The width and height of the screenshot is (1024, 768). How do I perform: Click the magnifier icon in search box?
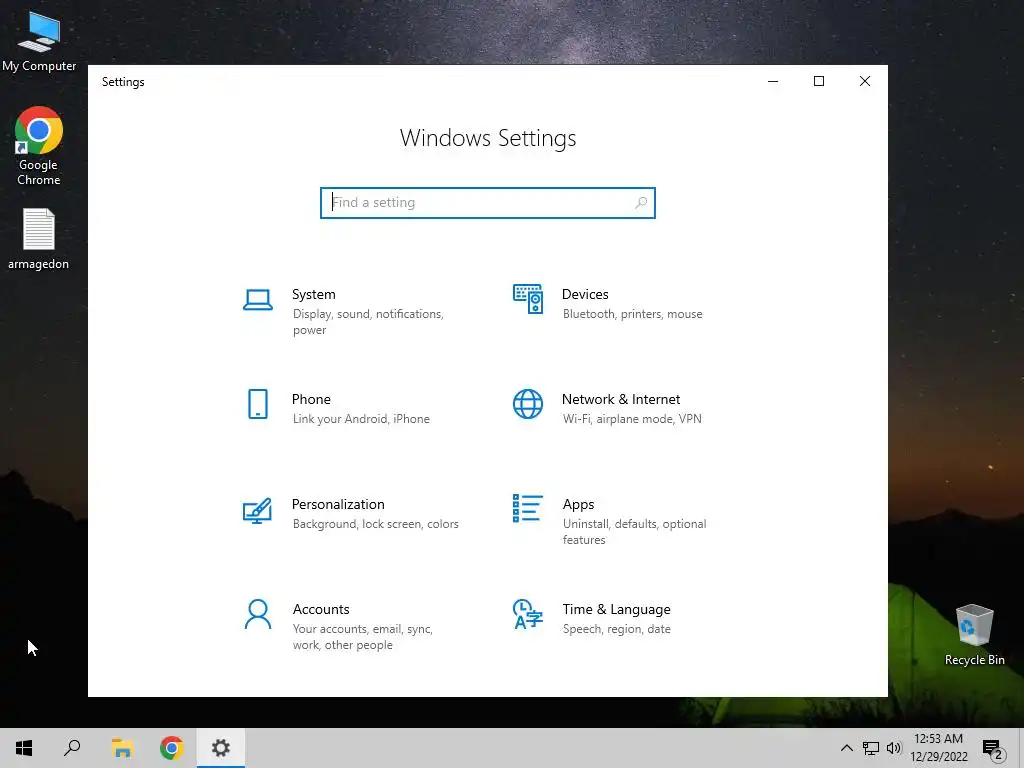click(x=641, y=203)
